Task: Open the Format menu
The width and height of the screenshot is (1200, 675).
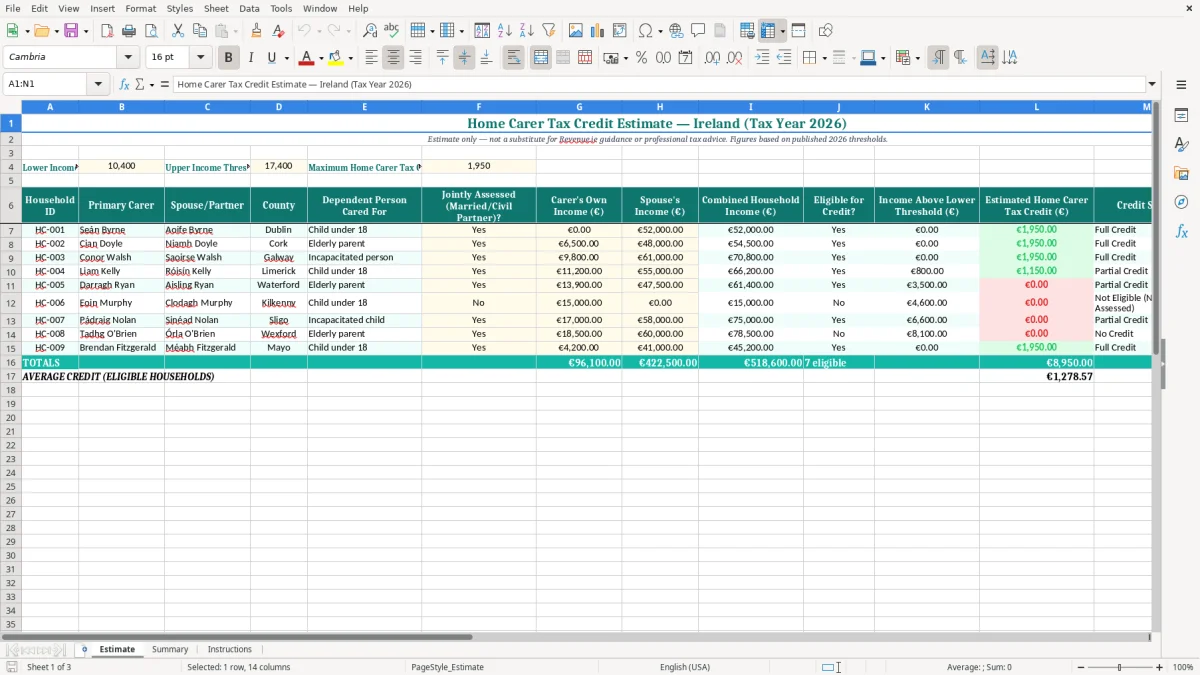Action: tap(140, 8)
